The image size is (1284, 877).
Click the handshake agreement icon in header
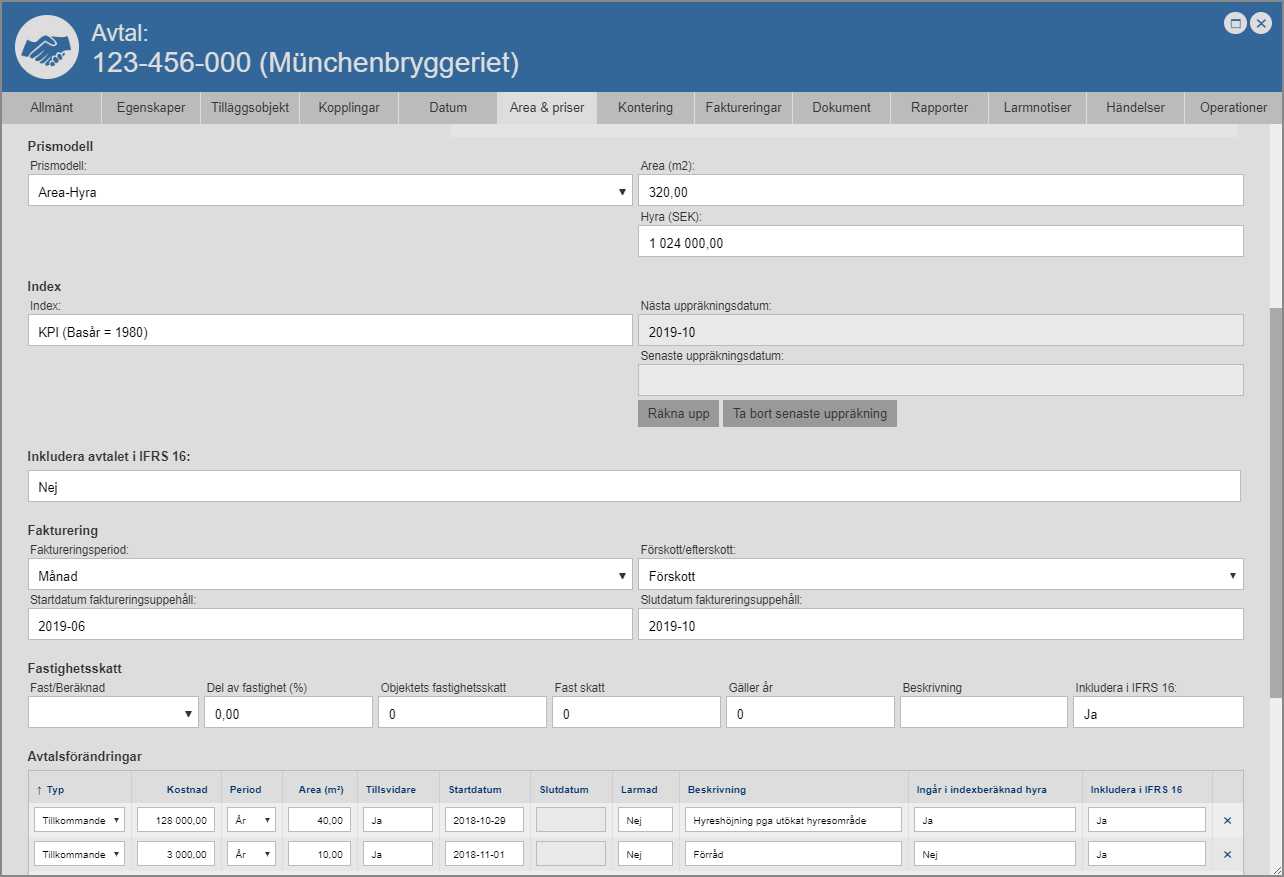[47, 47]
